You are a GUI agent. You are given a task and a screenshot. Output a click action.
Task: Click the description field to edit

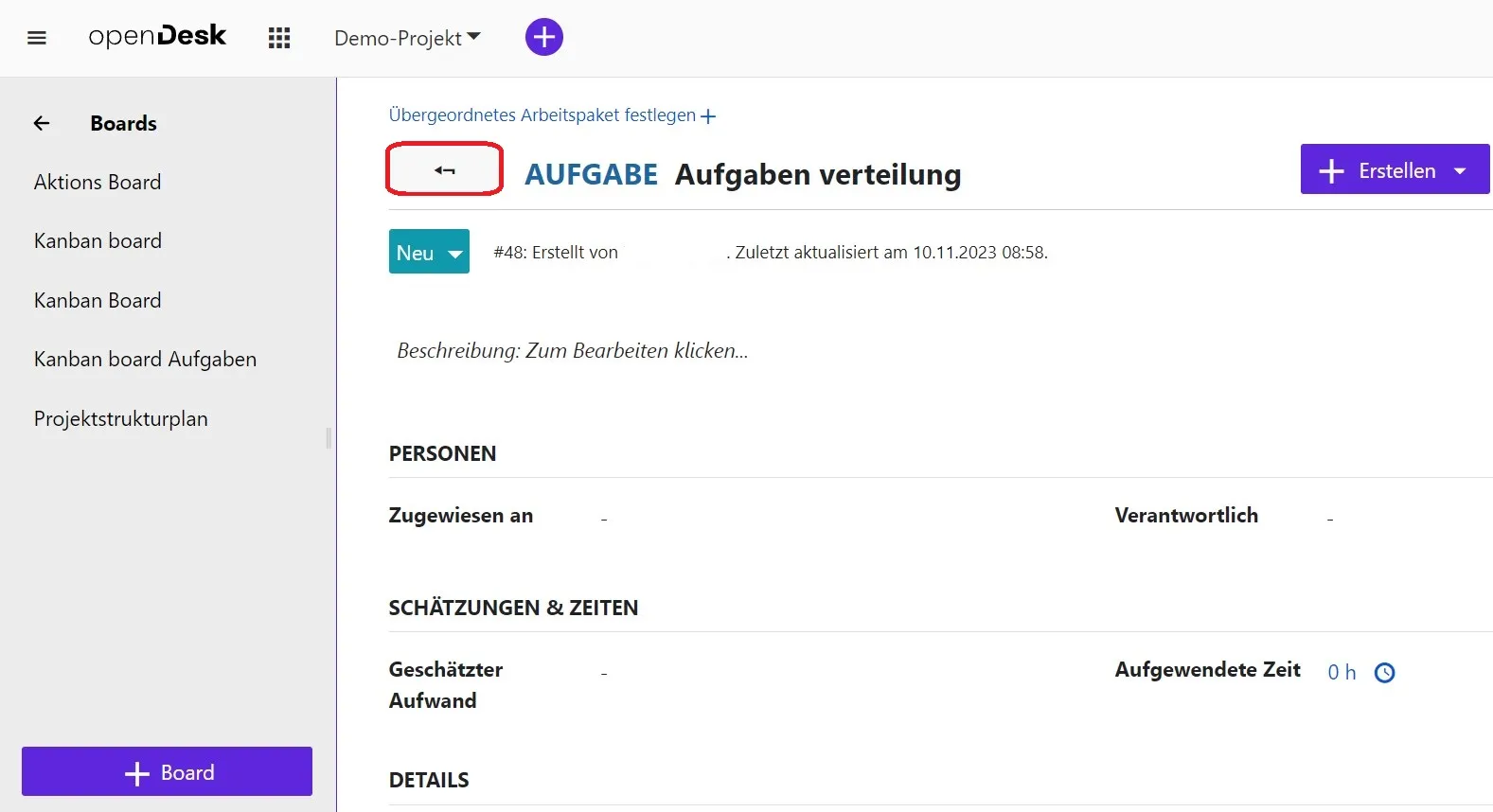tap(573, 350)
